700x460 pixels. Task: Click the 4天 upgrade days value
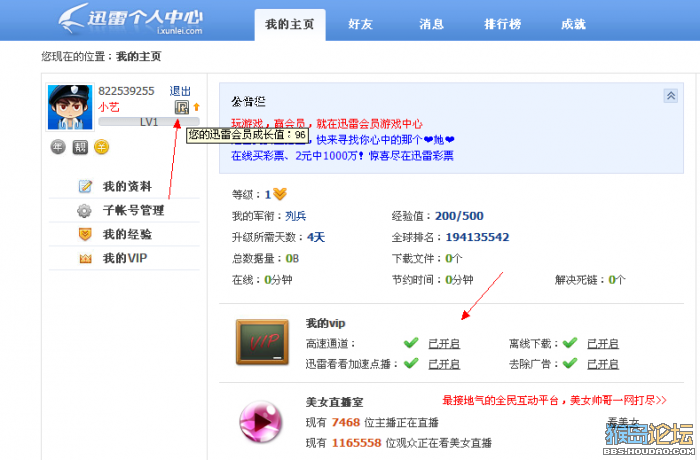(x=316, y=237)
